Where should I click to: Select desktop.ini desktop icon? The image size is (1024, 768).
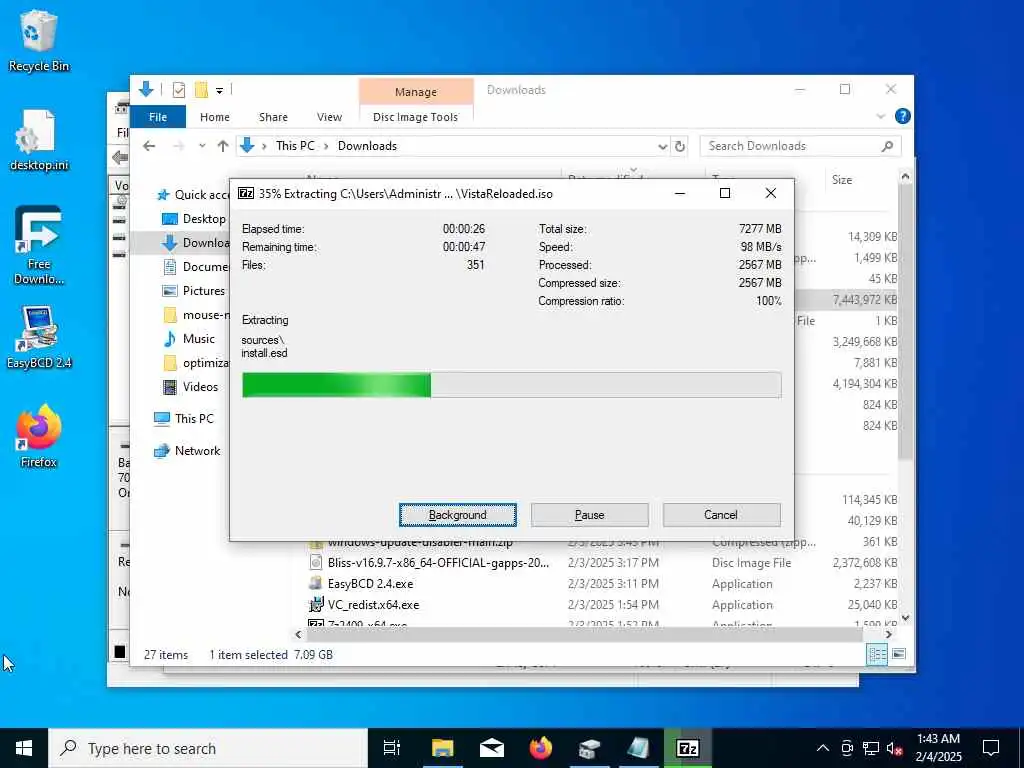[x=39, y=141]
